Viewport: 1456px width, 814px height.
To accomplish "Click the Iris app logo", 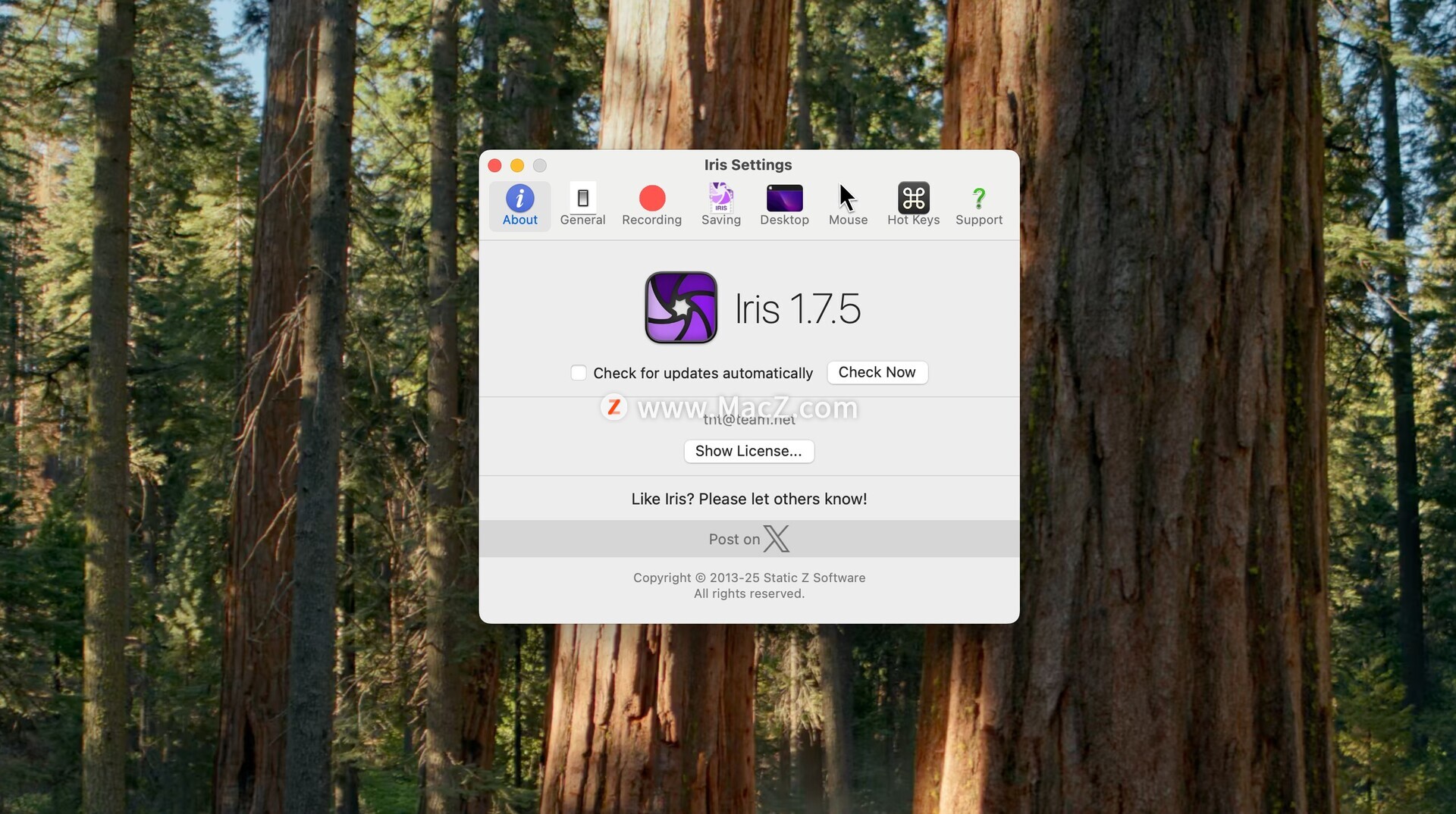I will coord(681,308).
